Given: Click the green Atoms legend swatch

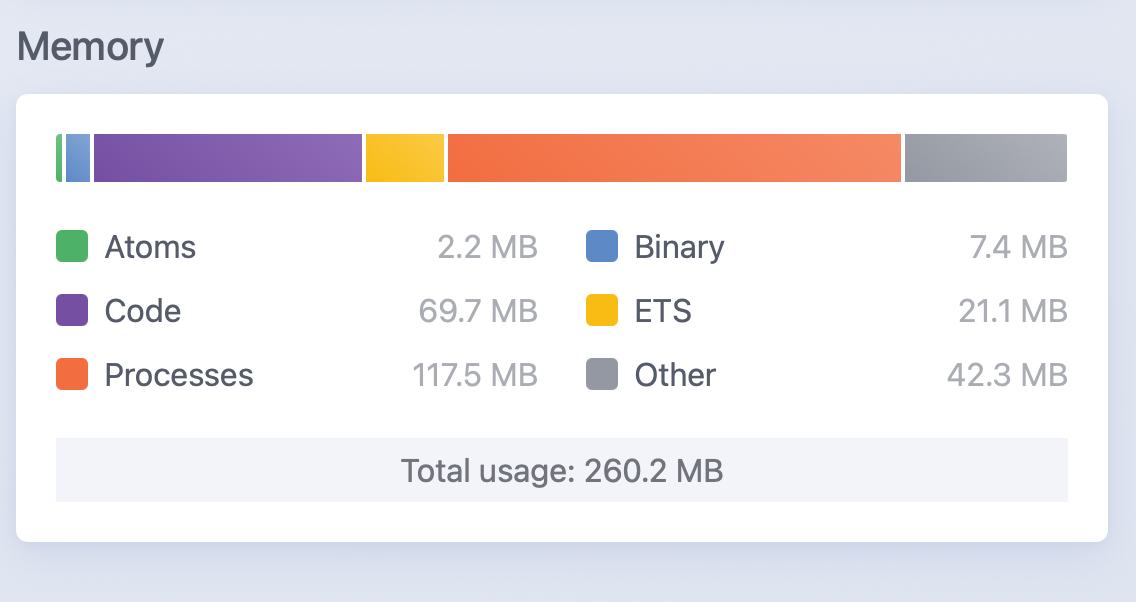Looking at the screenshot, I should 72,246.
